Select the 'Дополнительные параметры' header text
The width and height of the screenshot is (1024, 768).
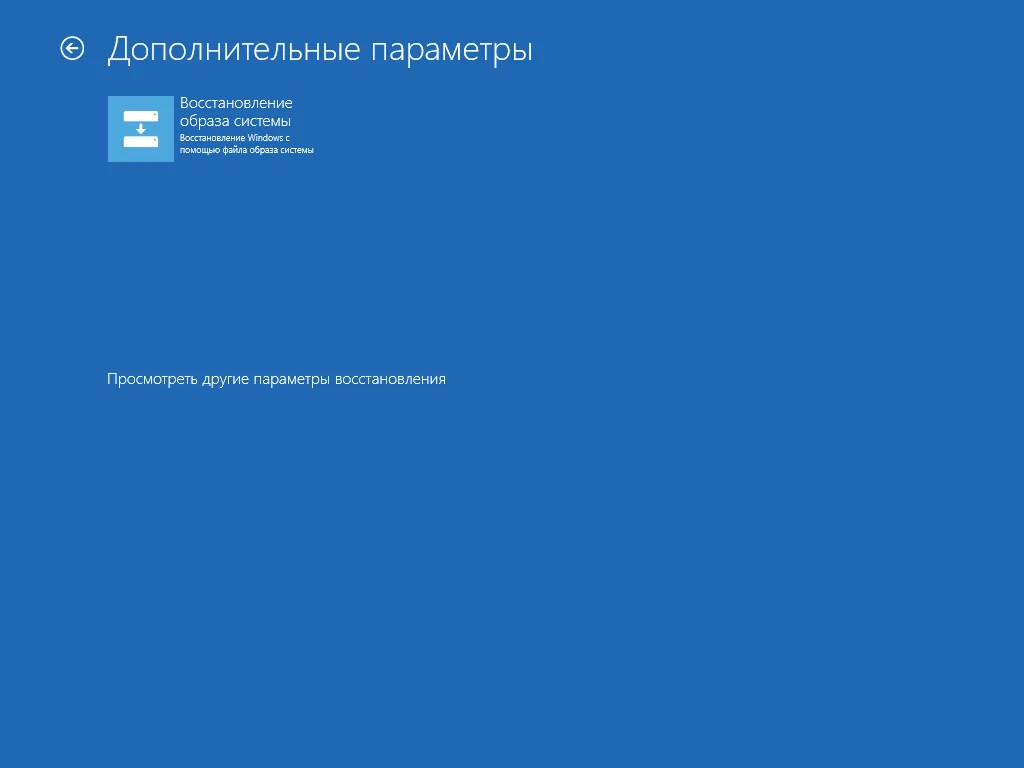(319, 50)
